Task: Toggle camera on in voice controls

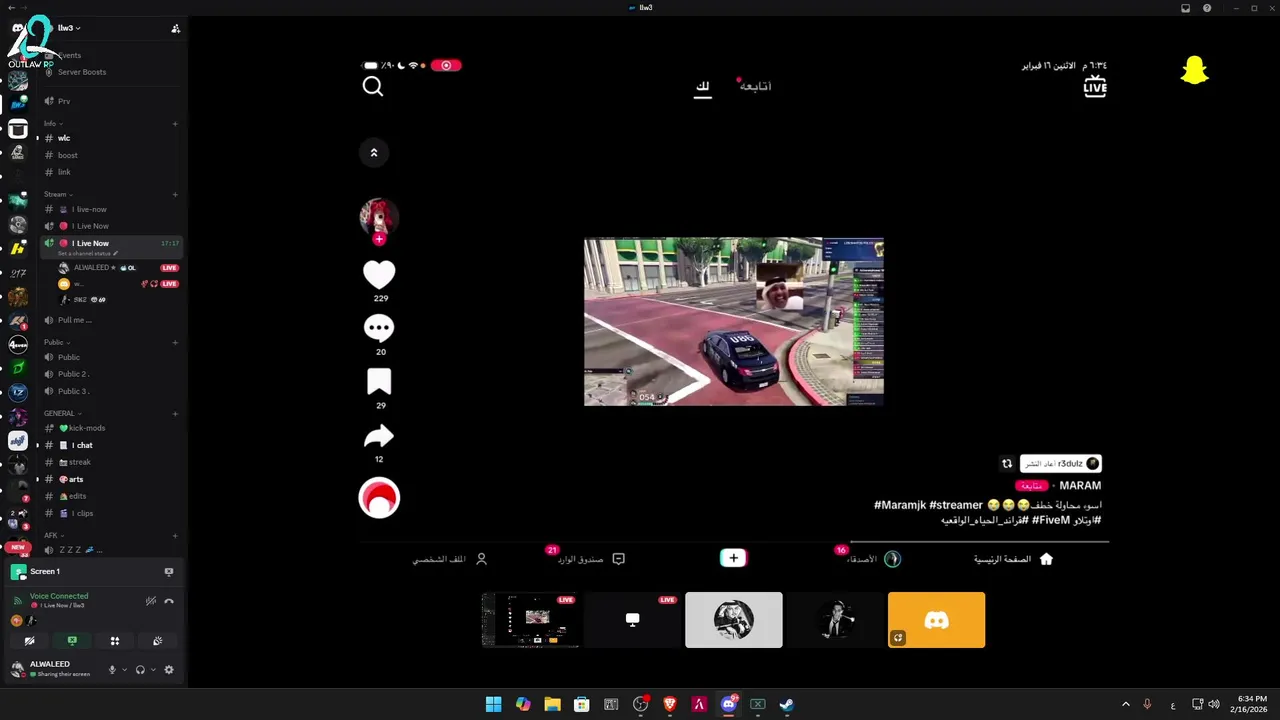Action: coord(29,641)
